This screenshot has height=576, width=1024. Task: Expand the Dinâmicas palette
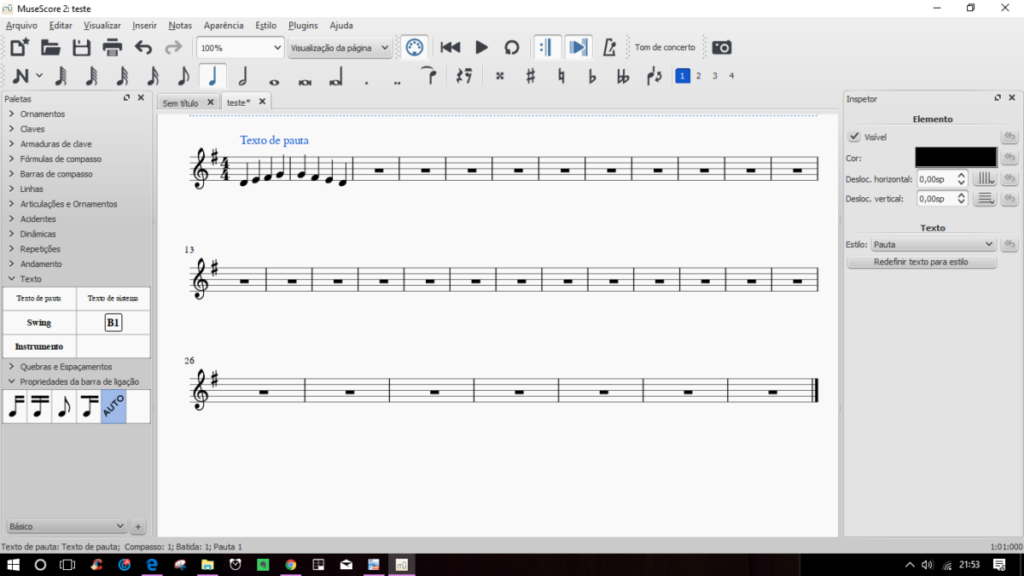click(x=38, y=234)
